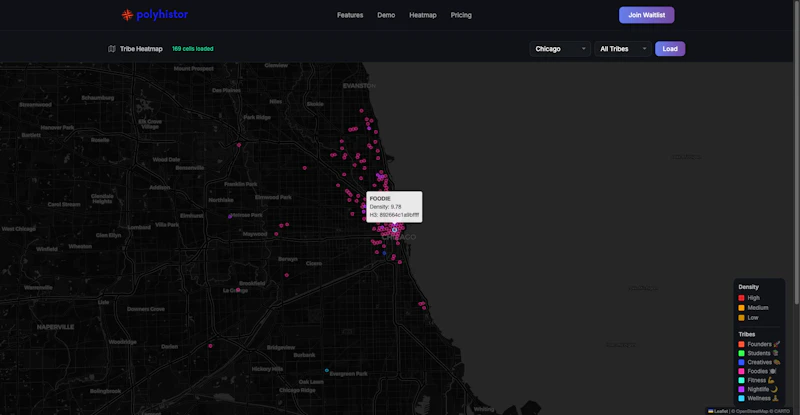The image size is (800, 415).
Task: Click the 'Creatives' legend label
Action: pos(760,362)
